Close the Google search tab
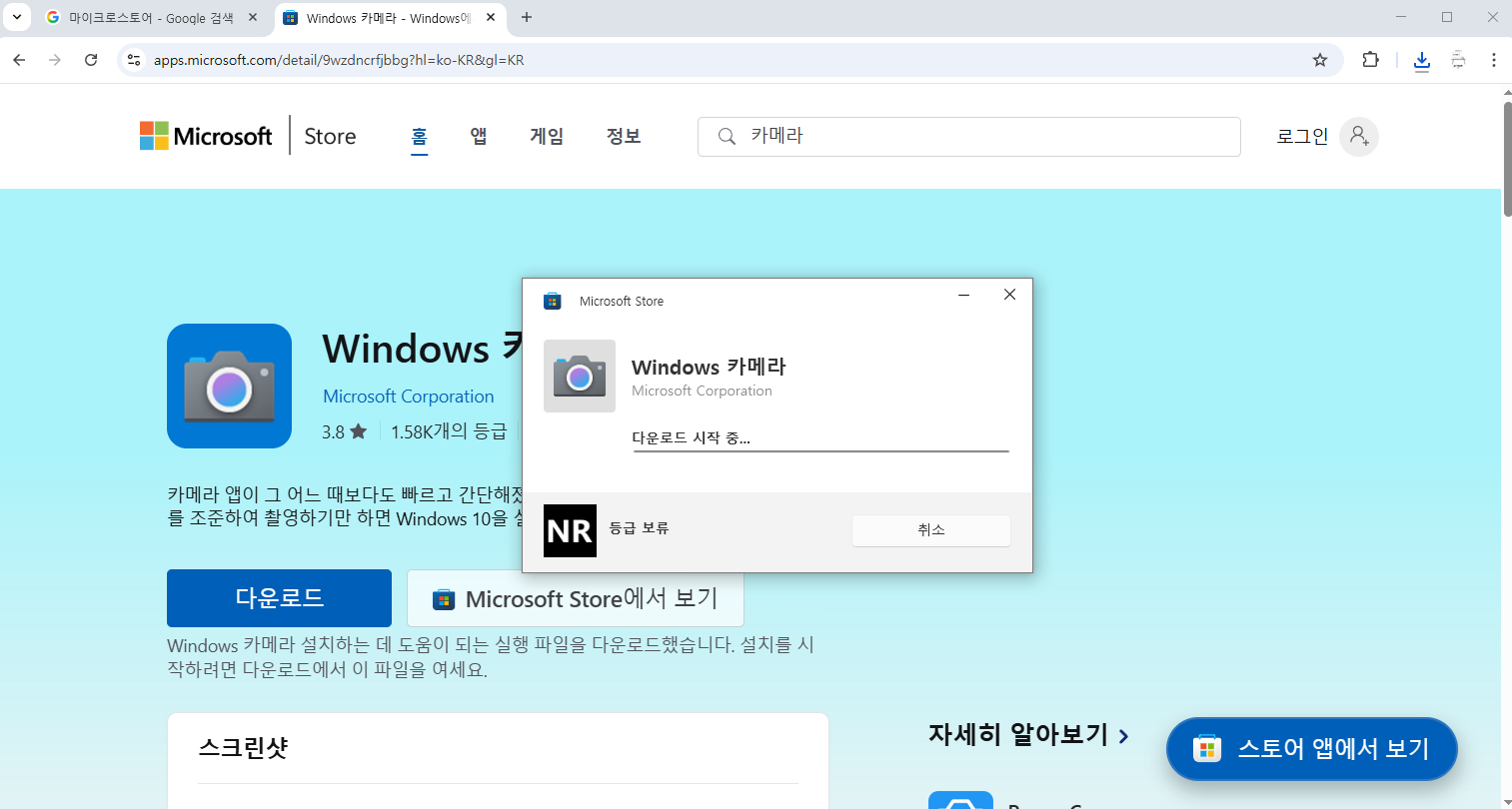The image size is (1512, 809). click(253, 18)
